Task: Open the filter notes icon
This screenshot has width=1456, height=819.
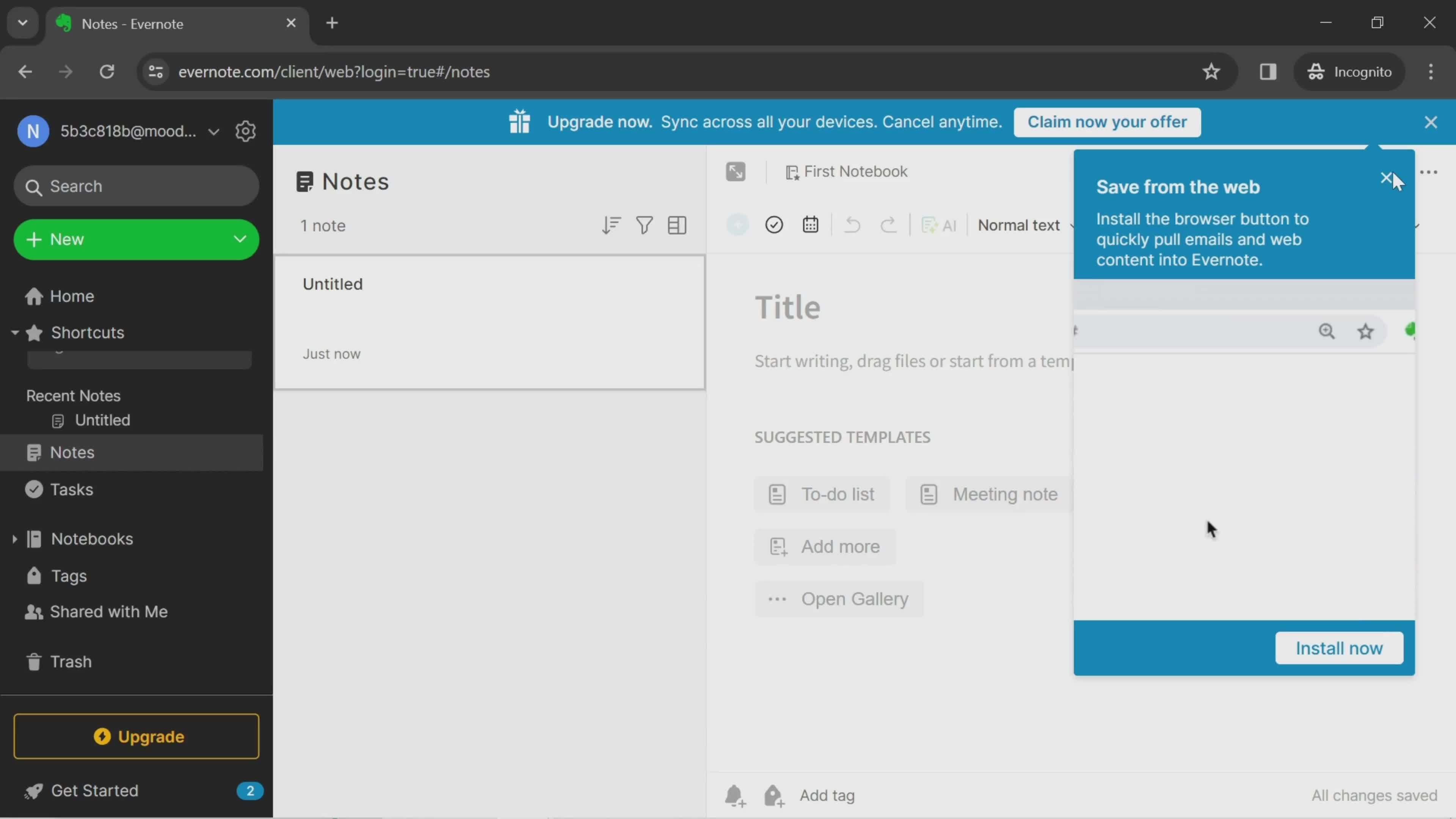Action: pyautogui.click(x=644, y=226)
